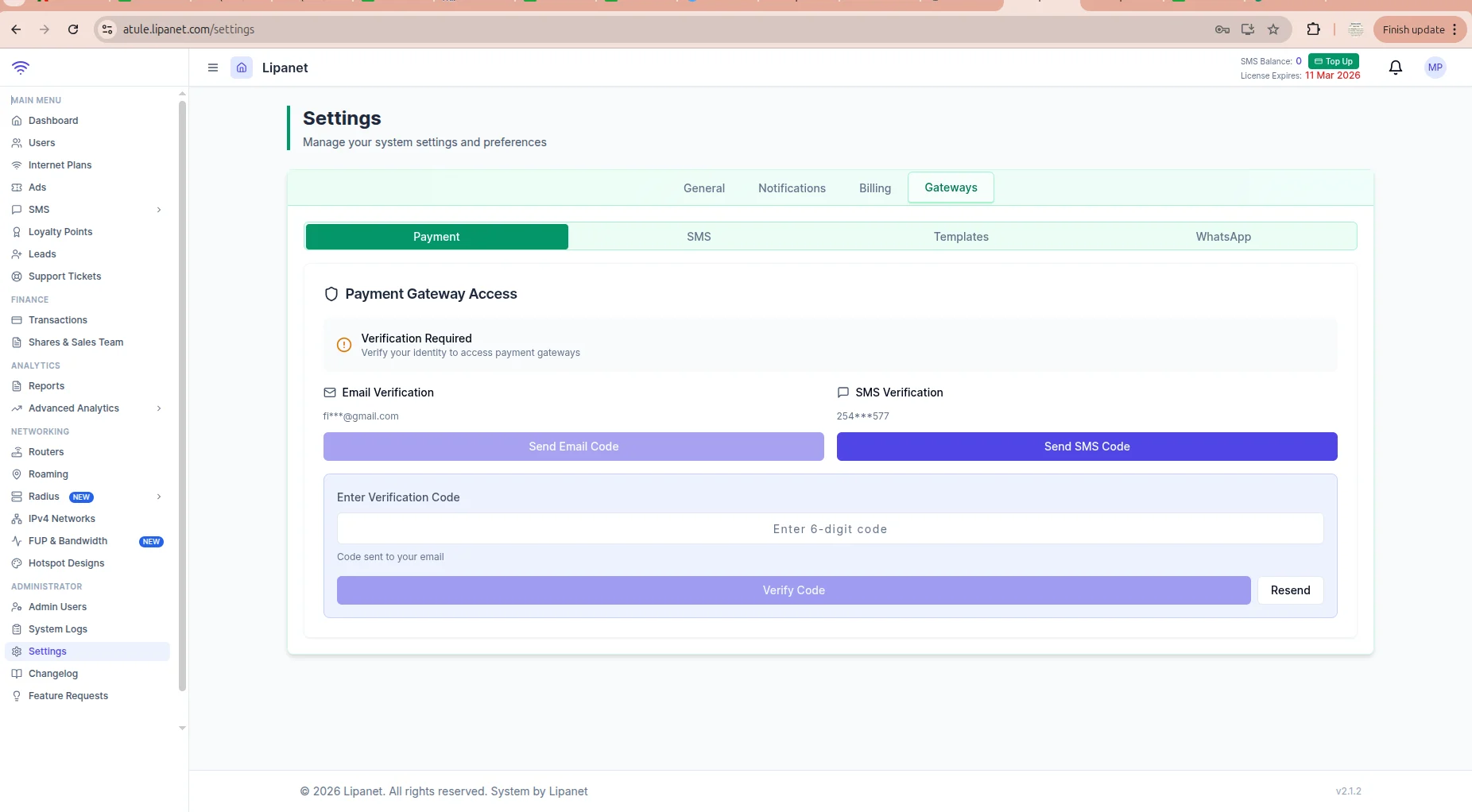Open browser extensions puzzle icon
1472x812 pixels.
(x=1313, y=29)
